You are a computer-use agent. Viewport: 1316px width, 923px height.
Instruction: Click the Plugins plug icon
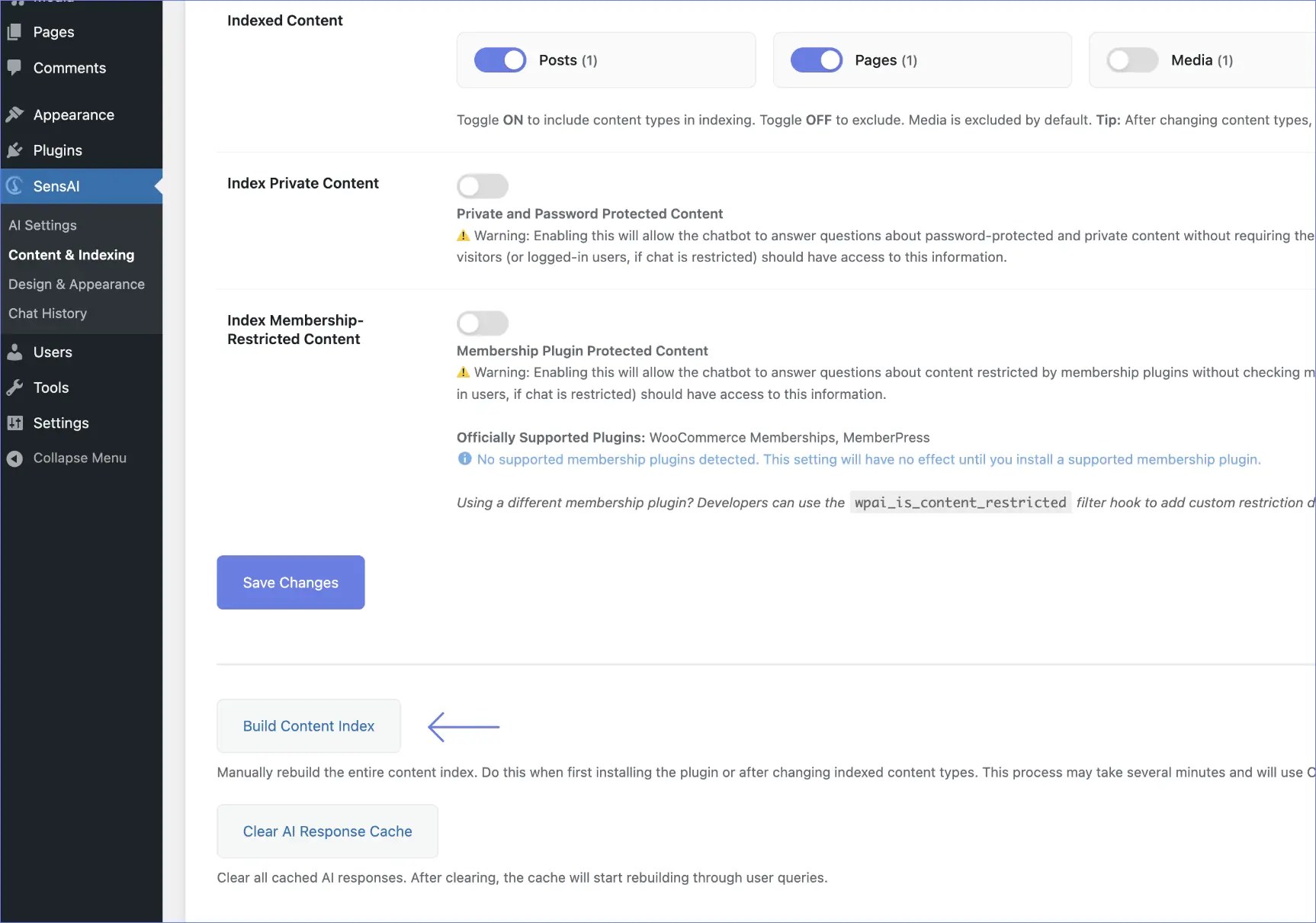point(14,150)
